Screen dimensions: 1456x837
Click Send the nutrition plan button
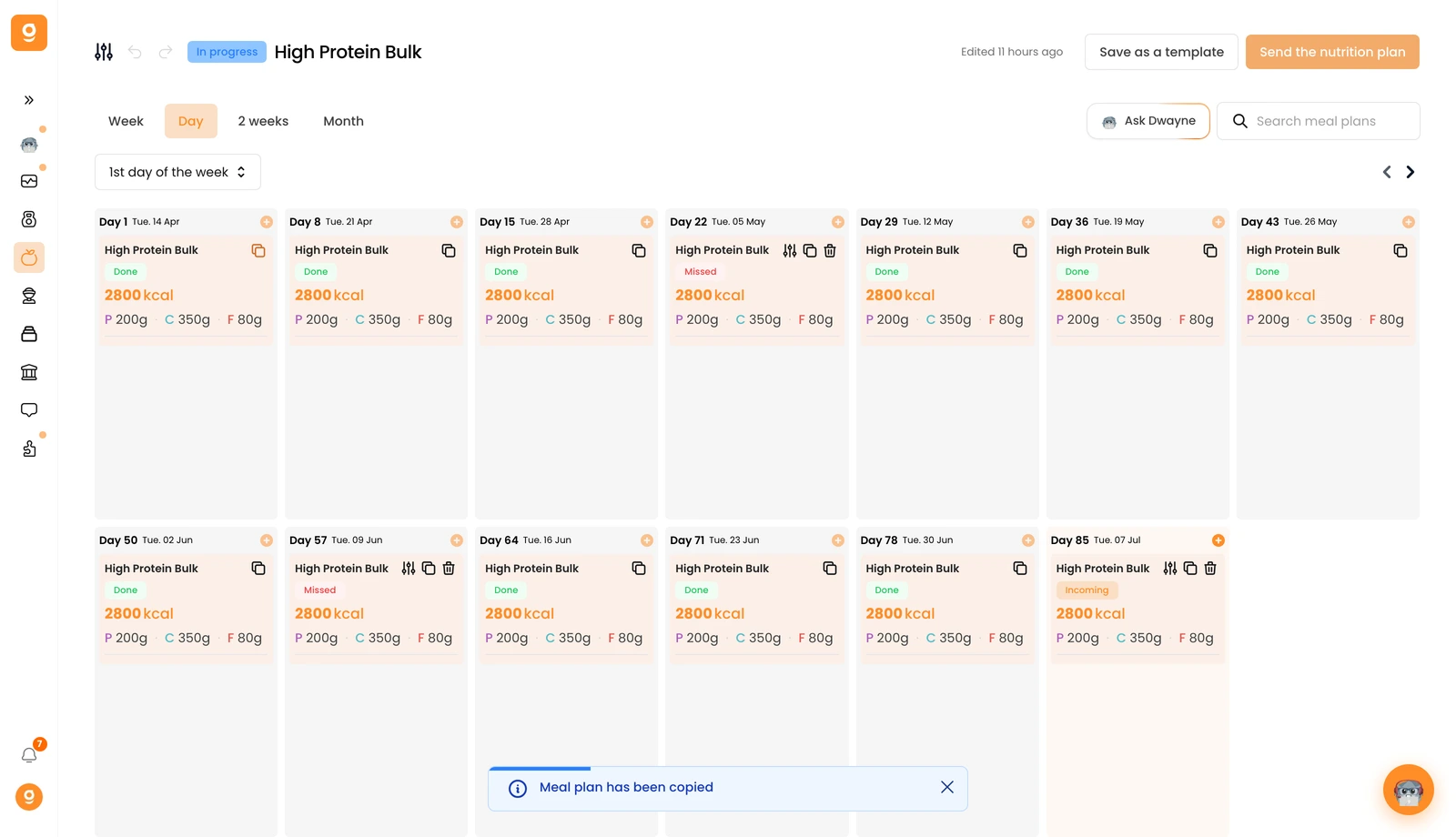coord(1332,52)
